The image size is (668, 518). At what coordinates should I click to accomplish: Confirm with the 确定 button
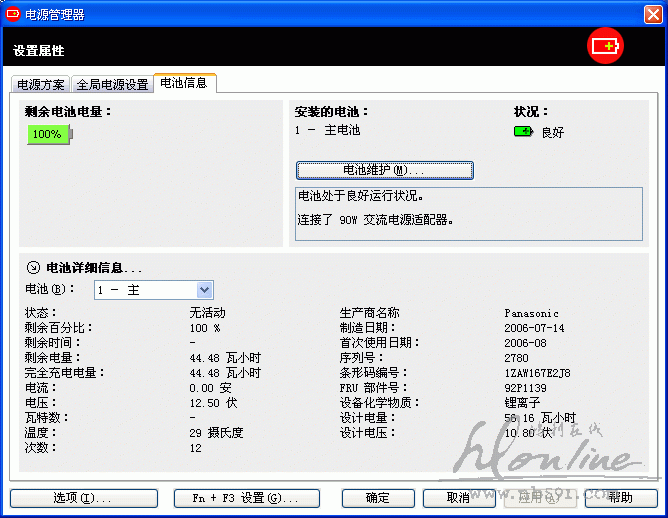tap(378, 498)
